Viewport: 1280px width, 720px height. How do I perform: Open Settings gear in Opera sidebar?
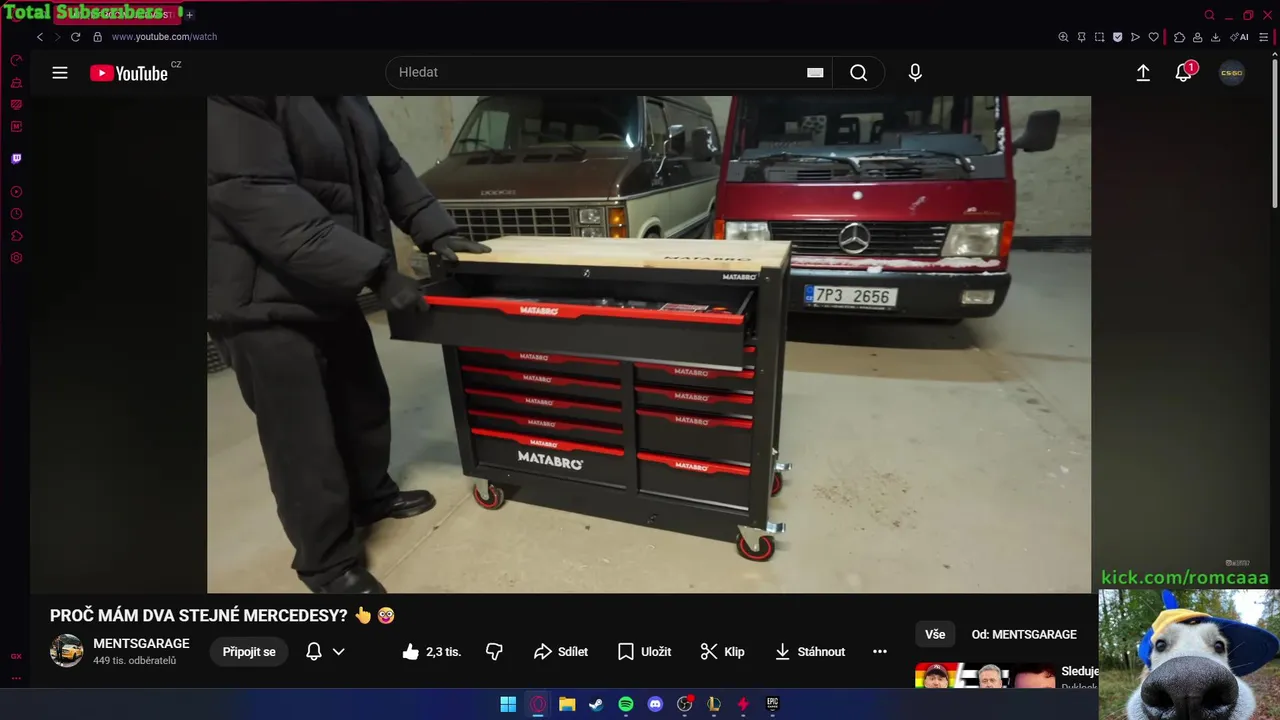[x=16, y=258]
